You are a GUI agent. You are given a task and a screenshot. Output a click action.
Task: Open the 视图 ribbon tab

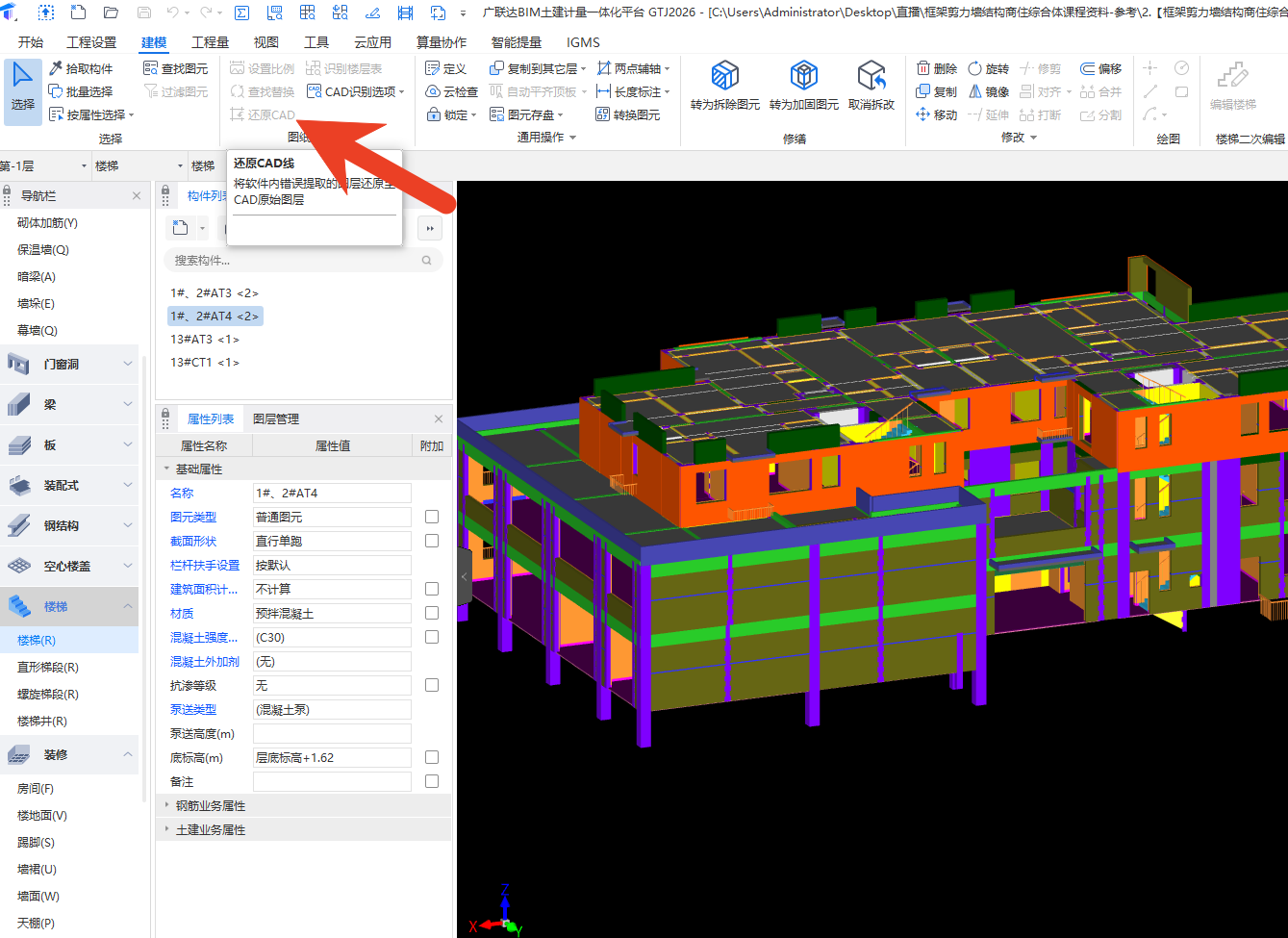266,42
